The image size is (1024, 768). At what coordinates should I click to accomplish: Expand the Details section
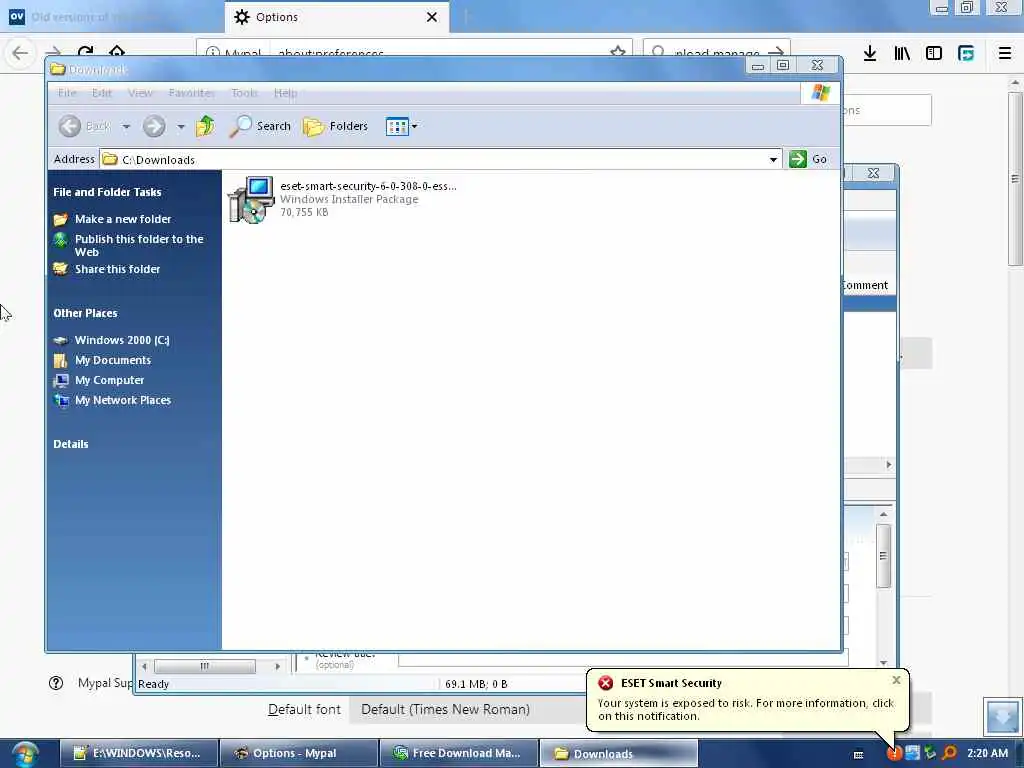click(71, 444)
